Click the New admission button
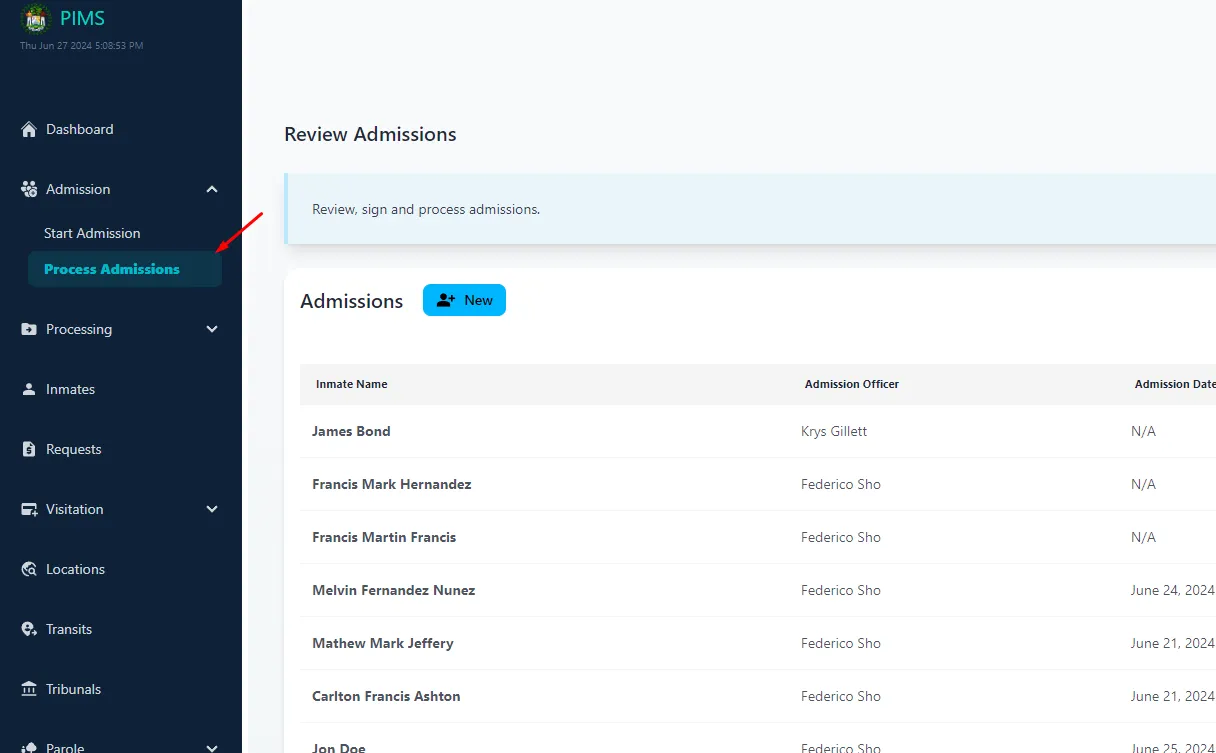The width and height of the screenshot is (1216, 753). click(464, 299)
